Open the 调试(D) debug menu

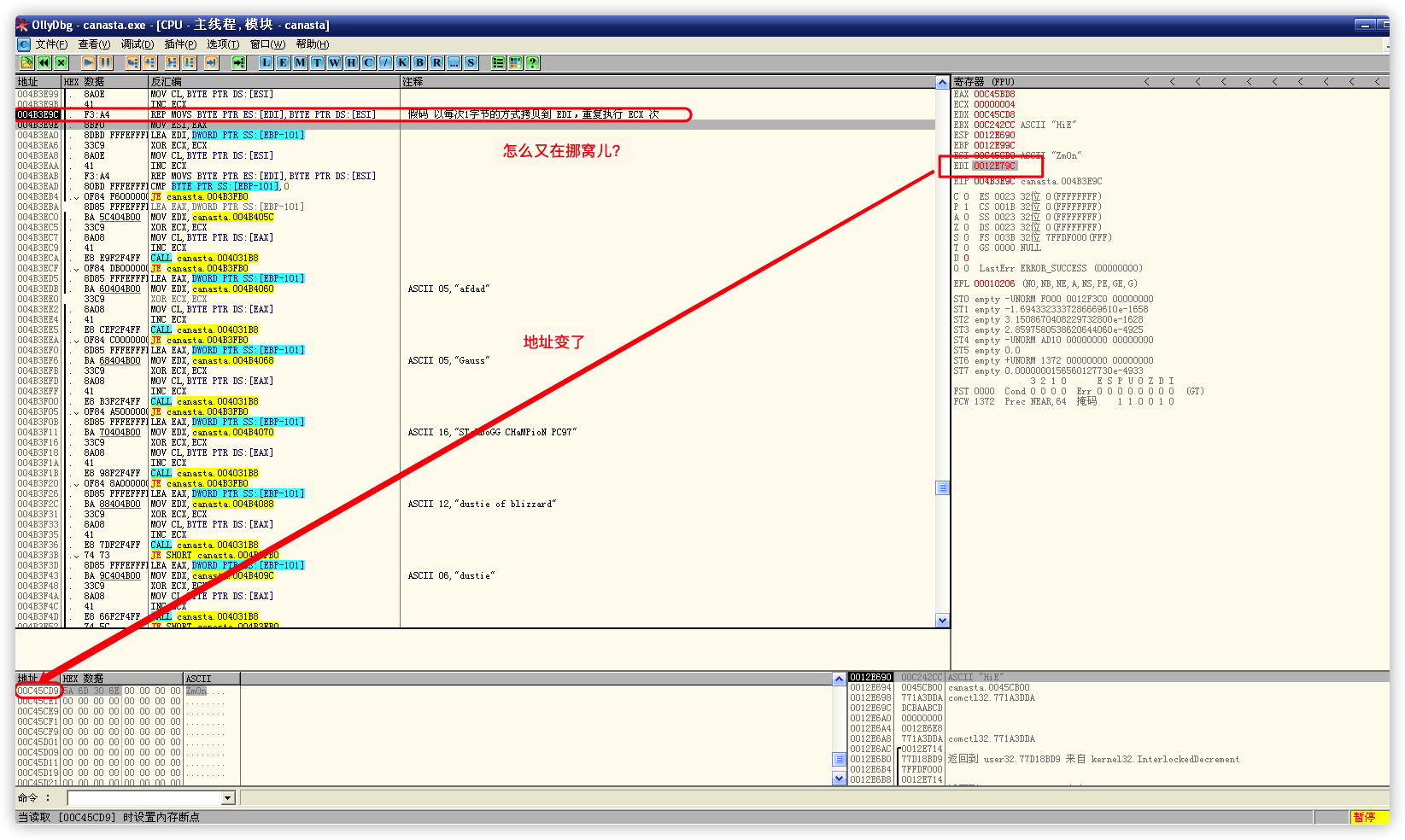(137, 44)
